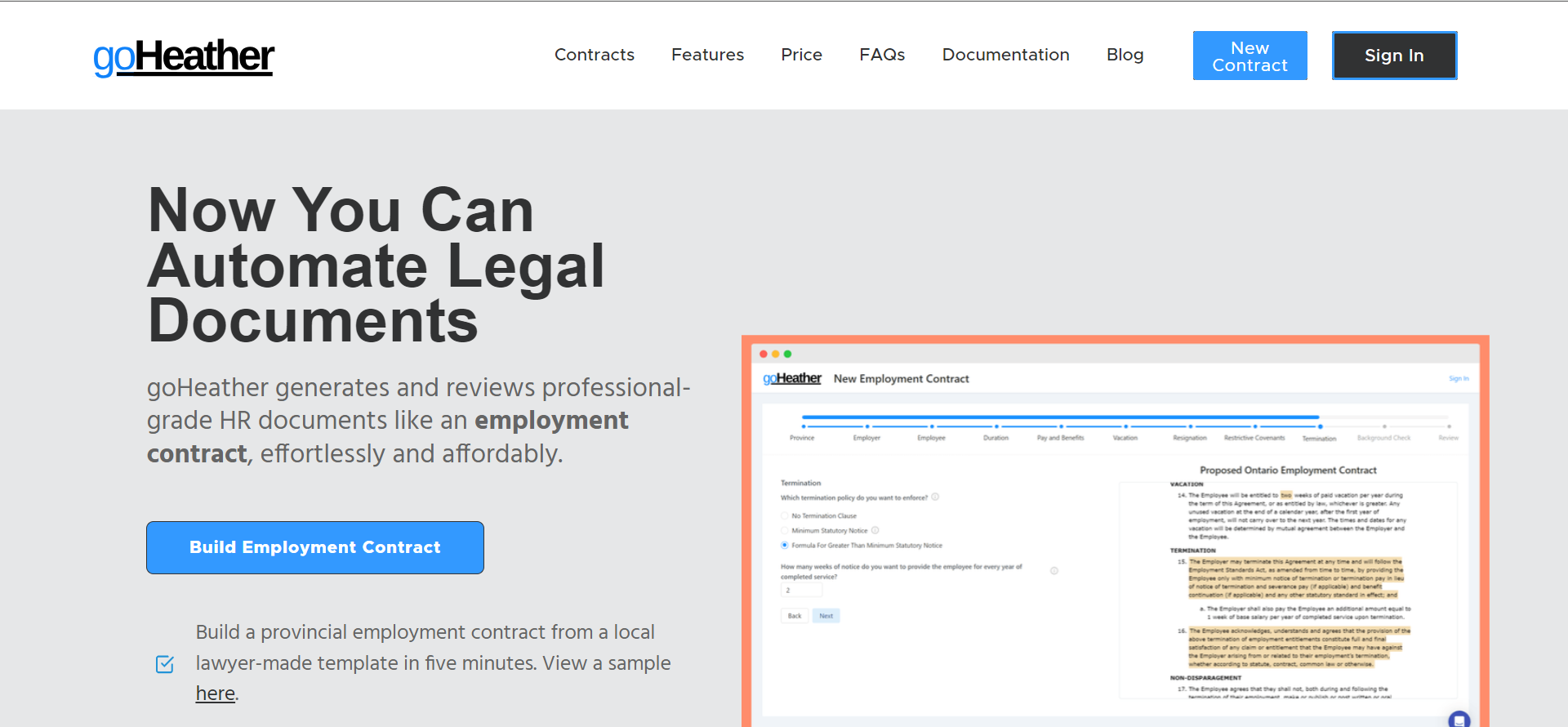The image size is (1568, 727).
Task: Navigate to the FAQs section
Action: (882, 55)
